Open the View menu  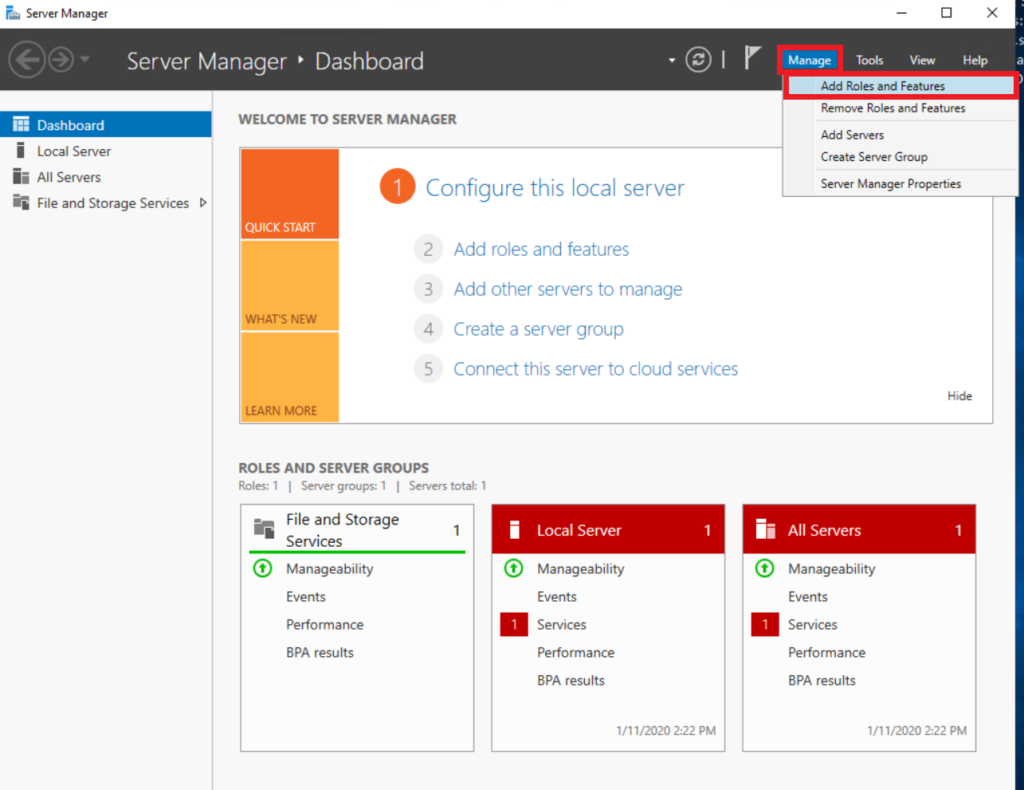[922, 60]
